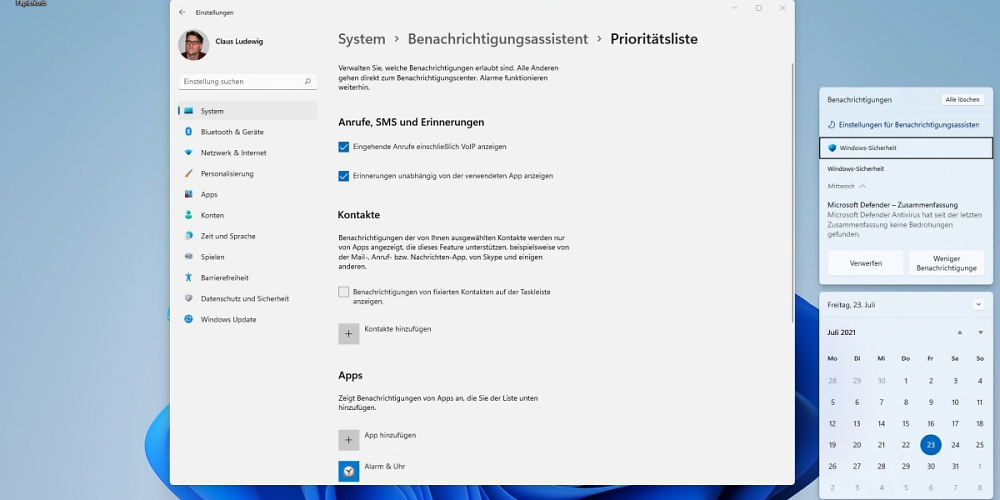The width and height of the screenshot is (1000, 500).
Task: Click the Bluetooth icon in sidebar
Action: point(189,131)
